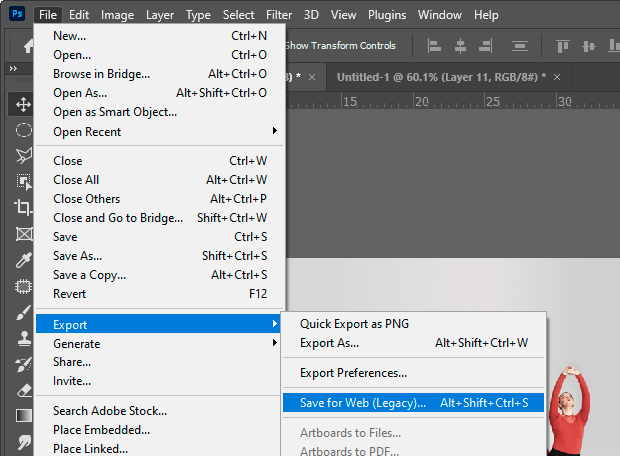Viewport: 620px width, 456px height.
Task: Select the Move tool
Action: pos(22,104)
